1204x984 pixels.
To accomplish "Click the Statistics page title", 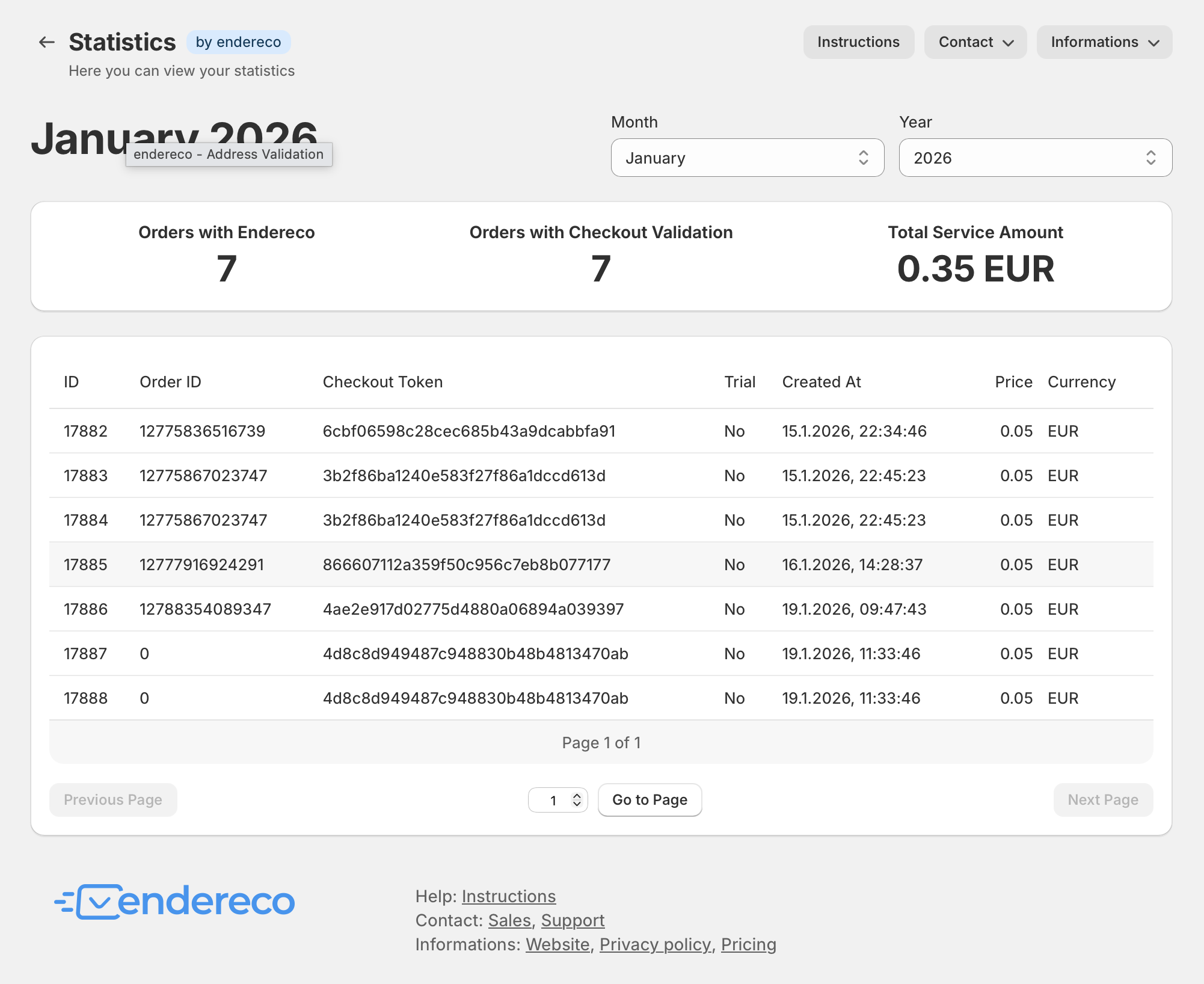I will (x=122, y=42).
